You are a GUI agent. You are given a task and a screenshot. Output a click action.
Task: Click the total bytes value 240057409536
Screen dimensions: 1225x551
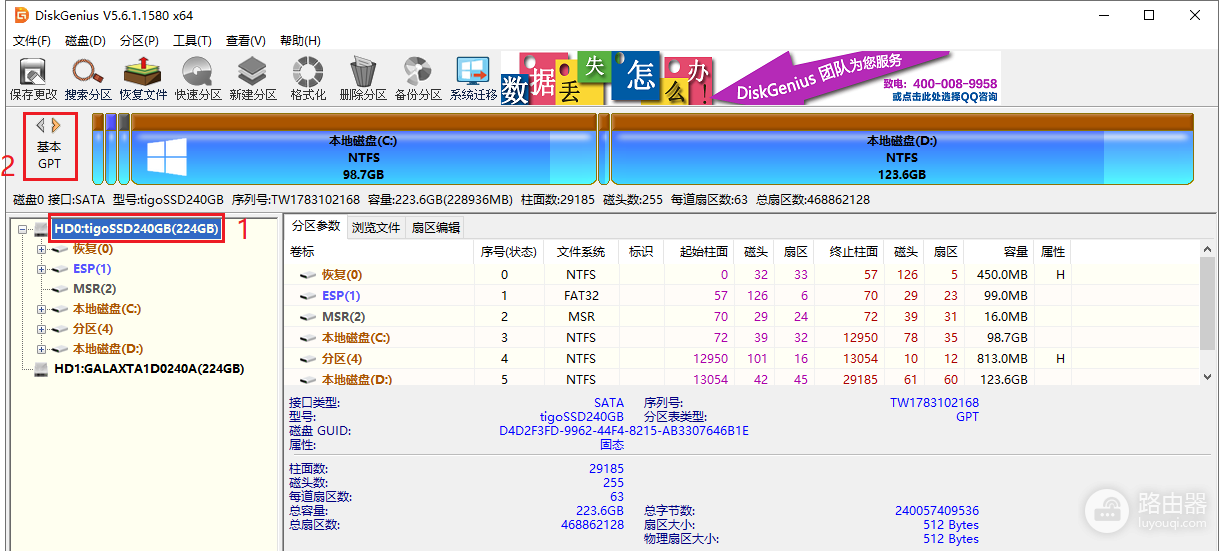coord(937,511)
